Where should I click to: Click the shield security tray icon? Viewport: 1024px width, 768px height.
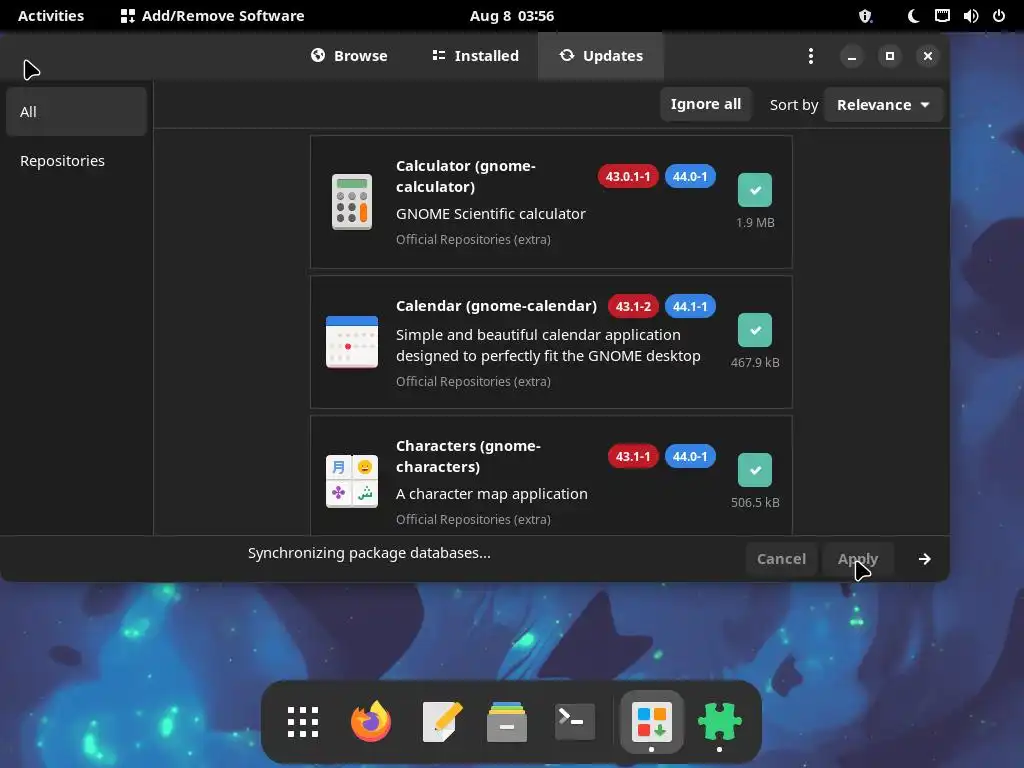[x=865, y=16]
